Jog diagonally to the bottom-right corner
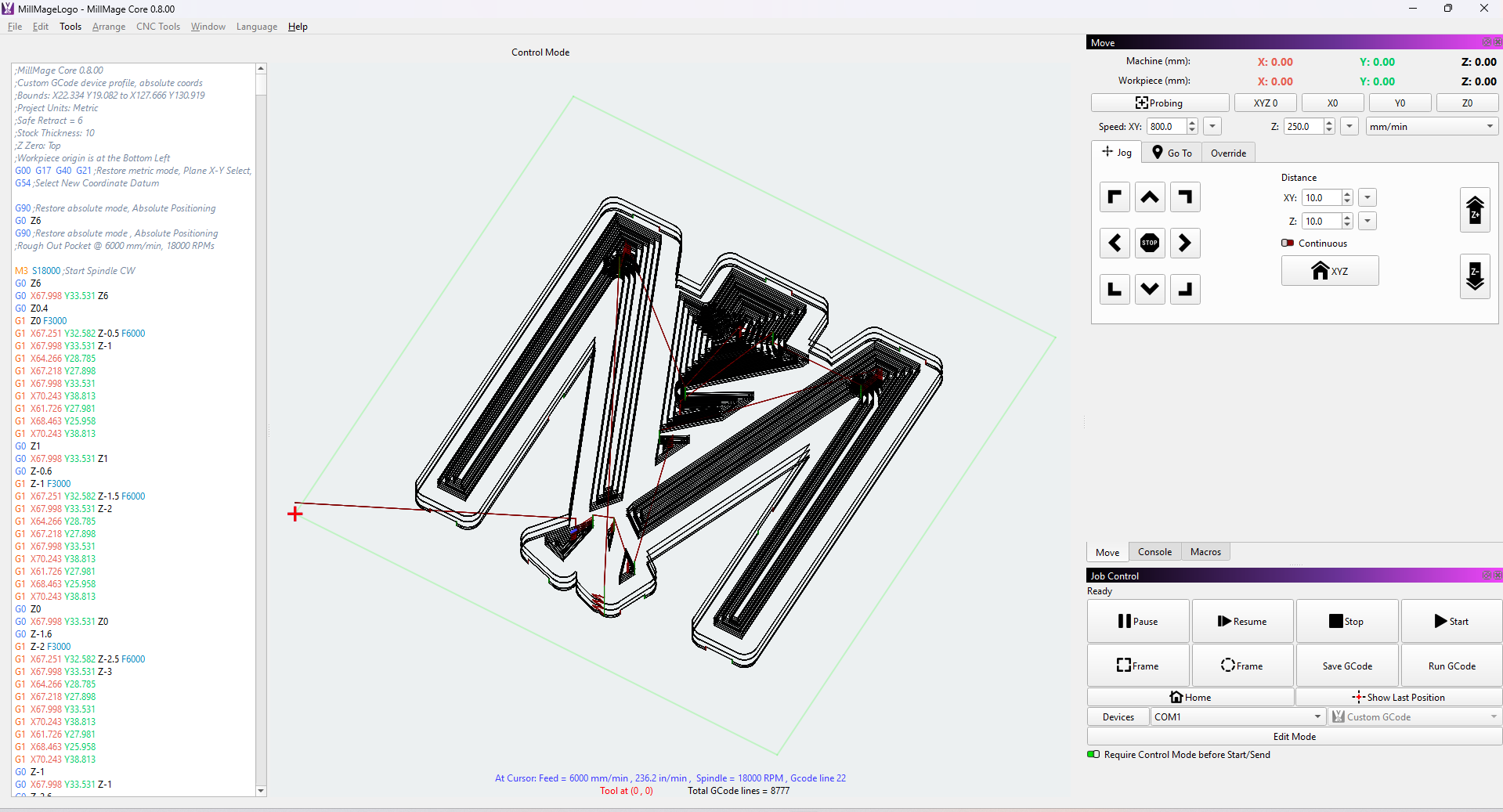This screenshot has width=1503, height=812. (x=1185, y=290)
